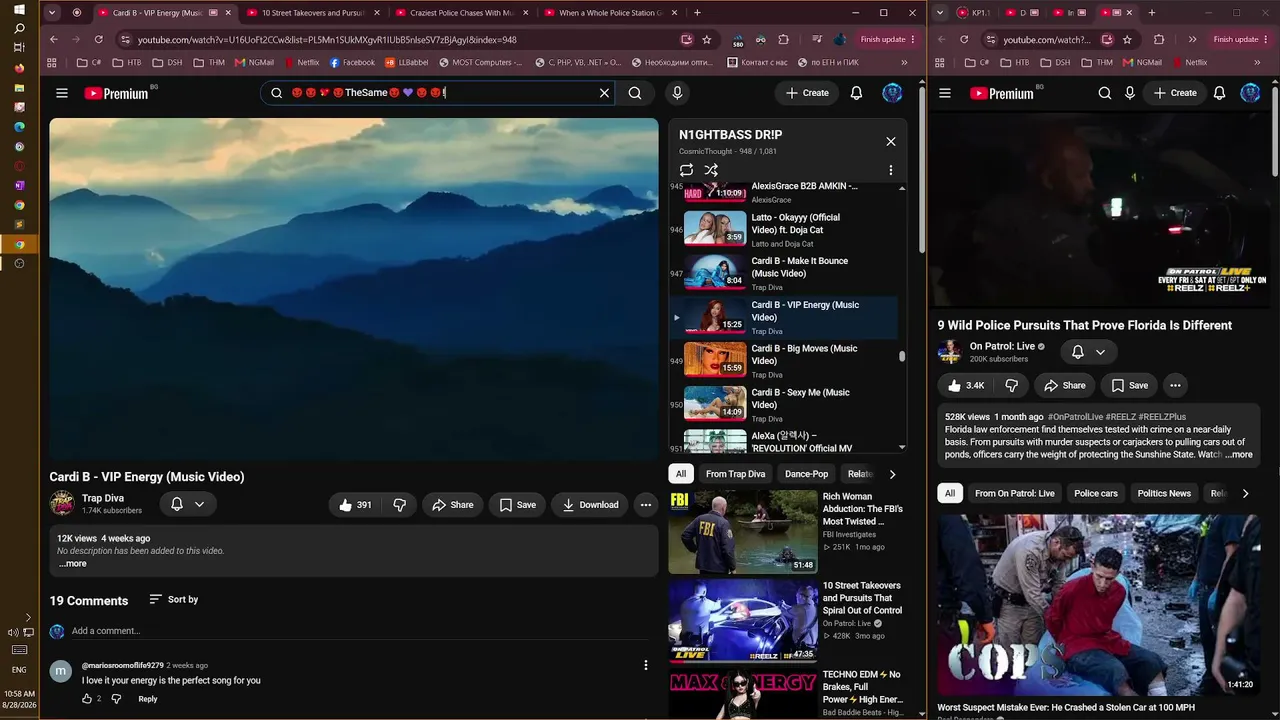Select the Dance-Pop filter chip
The height and width of the screenshot is (720, 1280).
806,474
